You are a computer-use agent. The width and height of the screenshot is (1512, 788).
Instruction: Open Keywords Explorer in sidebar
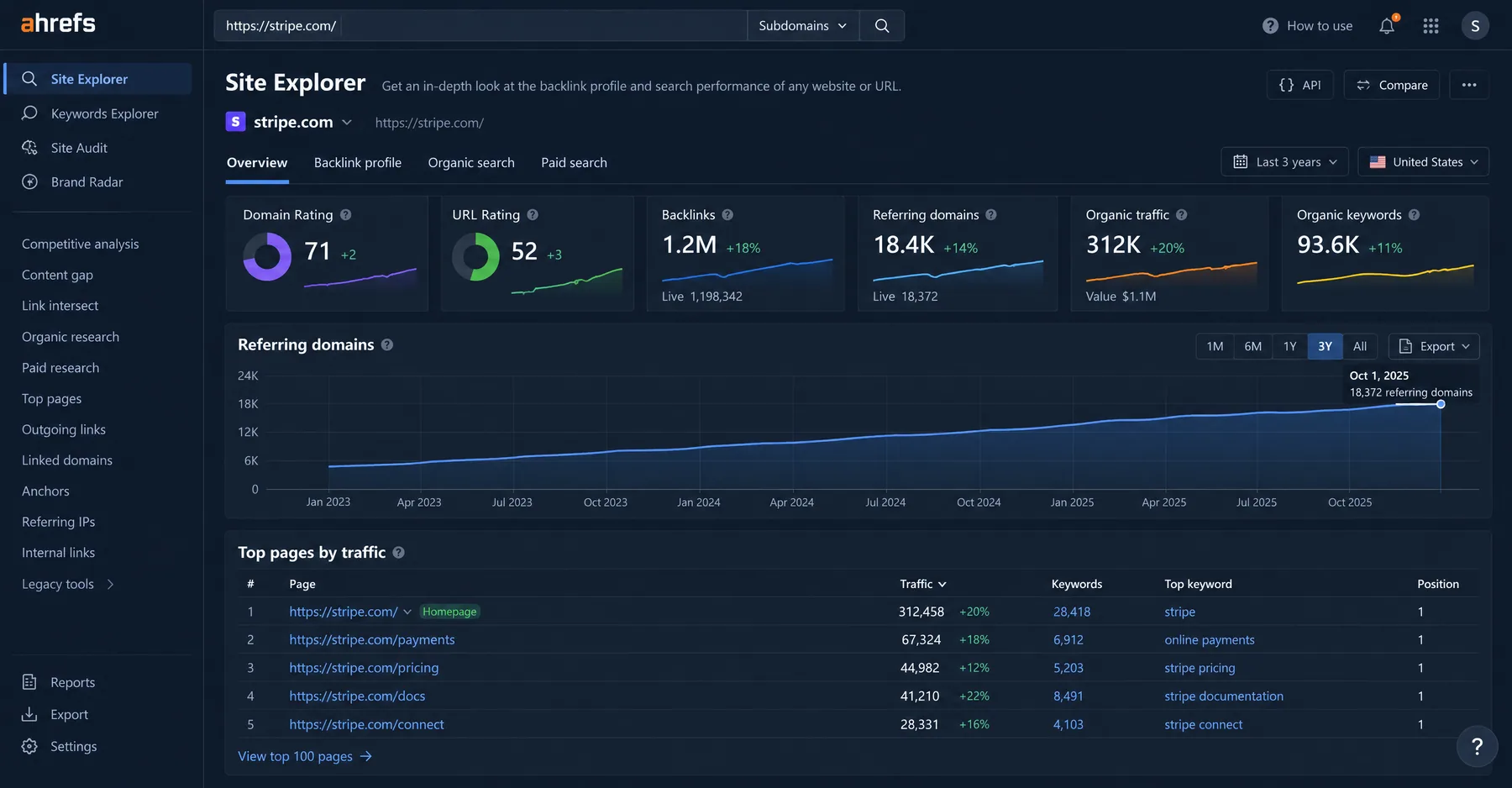tap(104, 113)
